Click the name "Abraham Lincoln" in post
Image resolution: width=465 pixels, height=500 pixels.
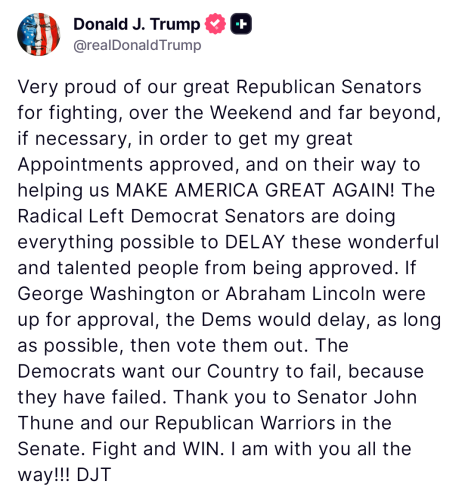click(301, 294)
